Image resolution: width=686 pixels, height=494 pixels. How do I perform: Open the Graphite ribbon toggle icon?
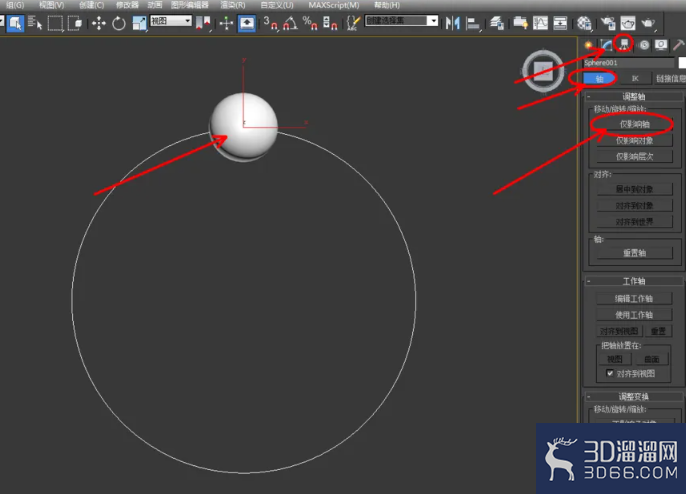click(521, 23)
